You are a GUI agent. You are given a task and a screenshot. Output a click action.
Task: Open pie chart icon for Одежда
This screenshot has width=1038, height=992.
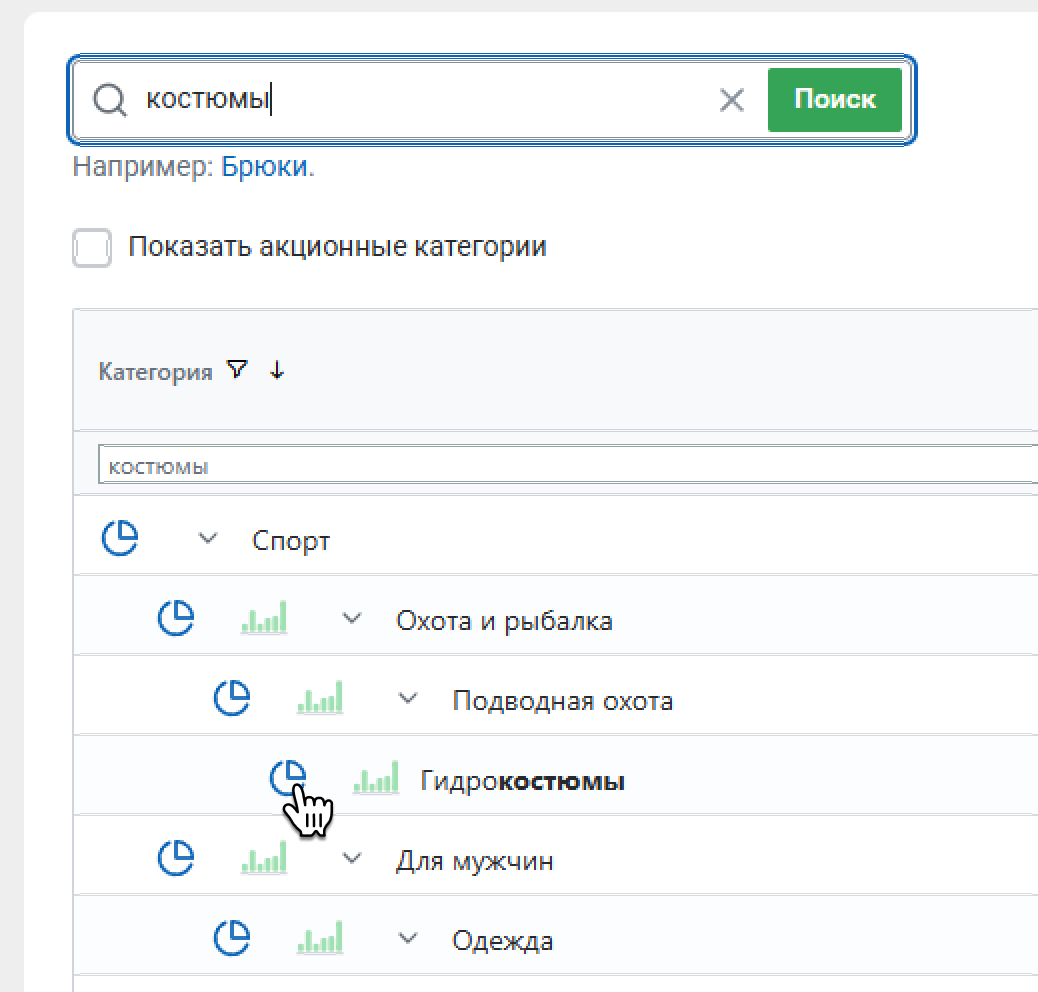[x=232, y=938]
